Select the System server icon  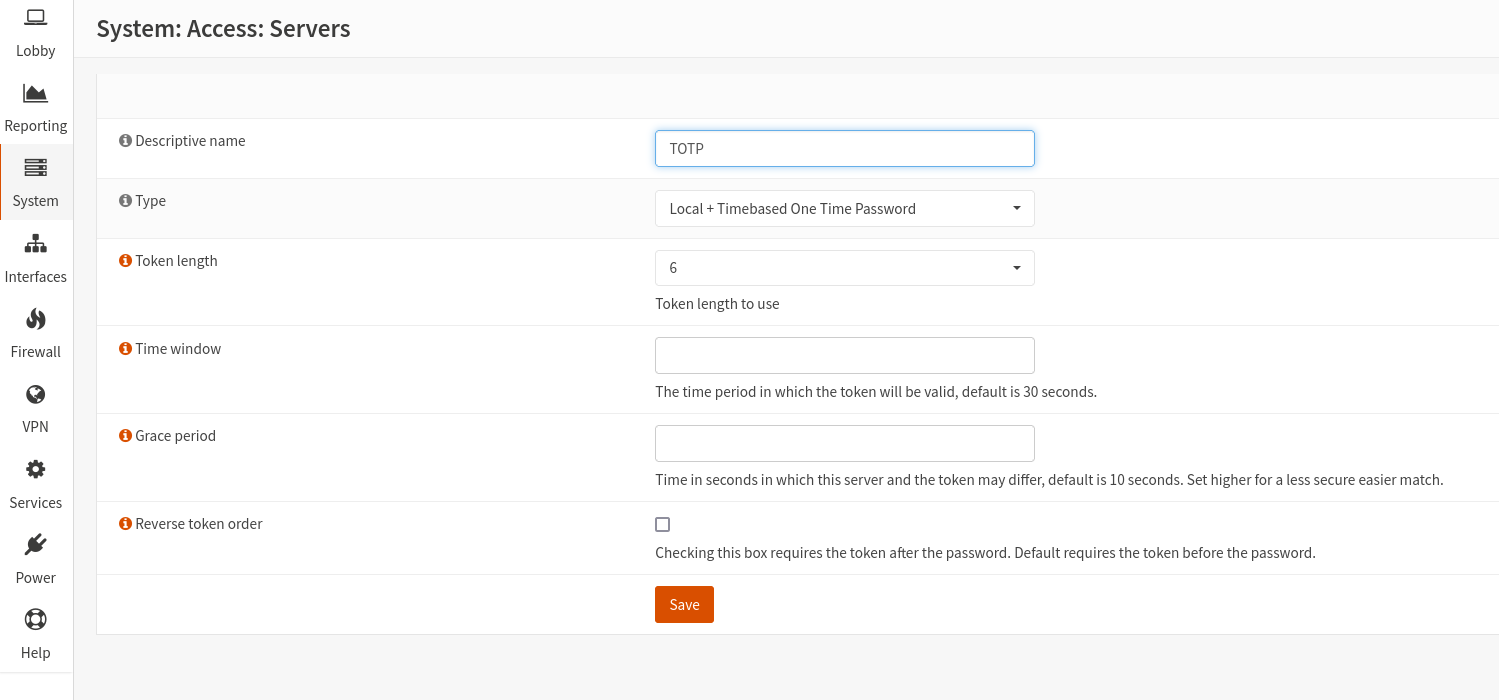pos(36,168)
